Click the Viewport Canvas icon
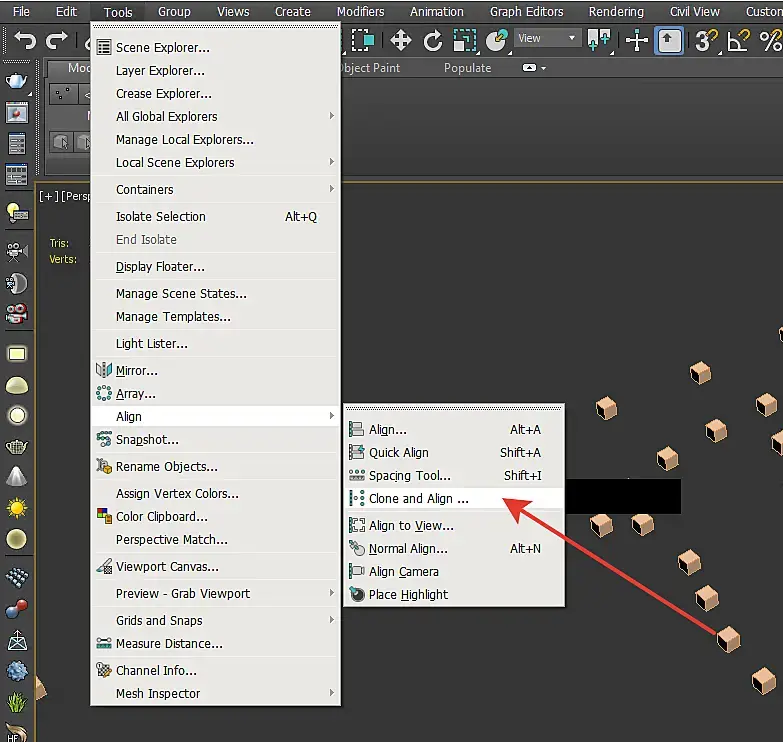The width and height of the screenshot is (783, 742). 104,566
